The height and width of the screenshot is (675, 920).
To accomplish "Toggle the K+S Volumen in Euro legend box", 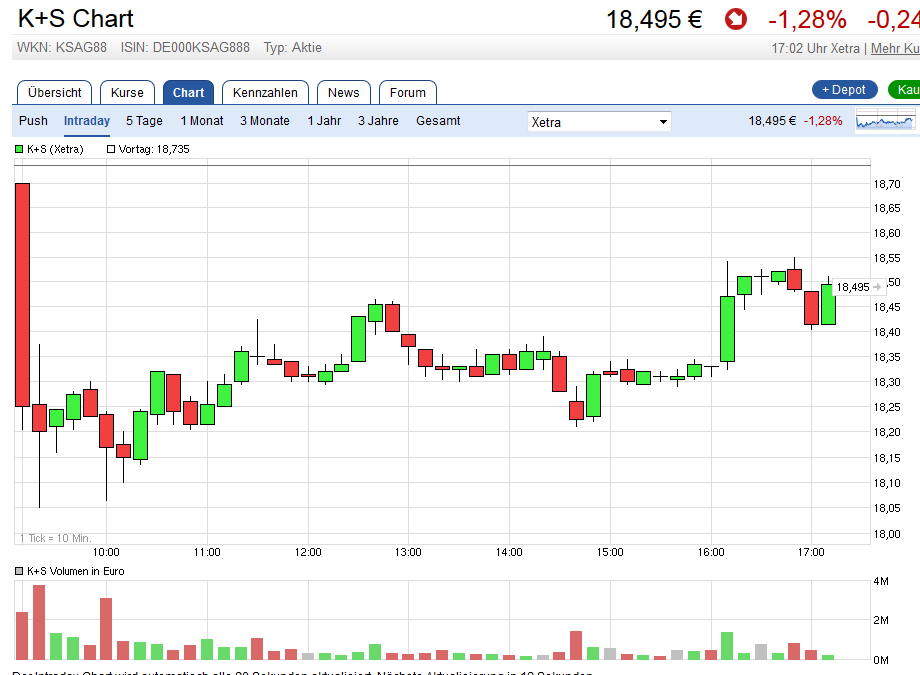I will tap(19, 571).
